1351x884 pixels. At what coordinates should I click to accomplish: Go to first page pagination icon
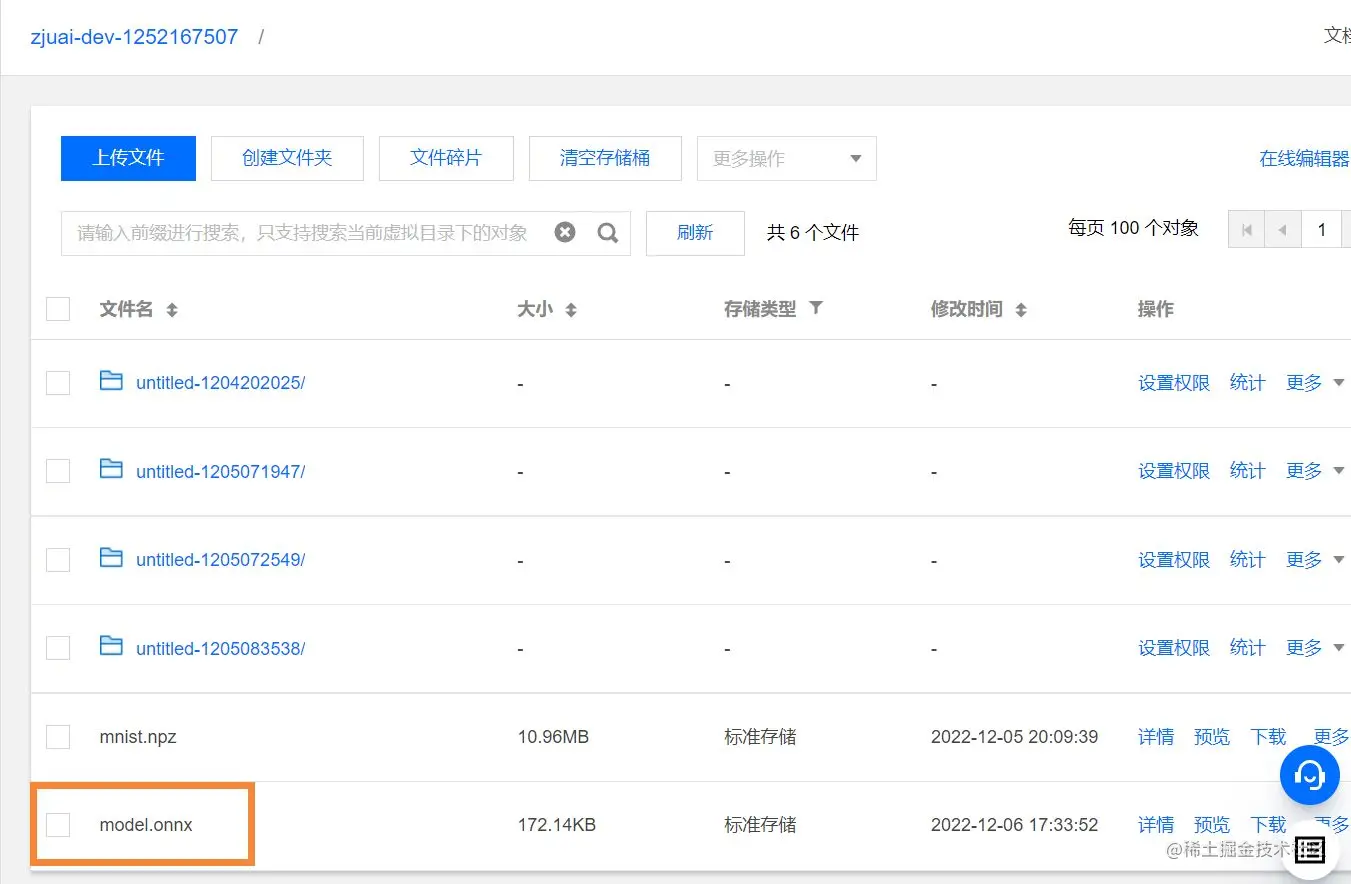(1247, 230)
